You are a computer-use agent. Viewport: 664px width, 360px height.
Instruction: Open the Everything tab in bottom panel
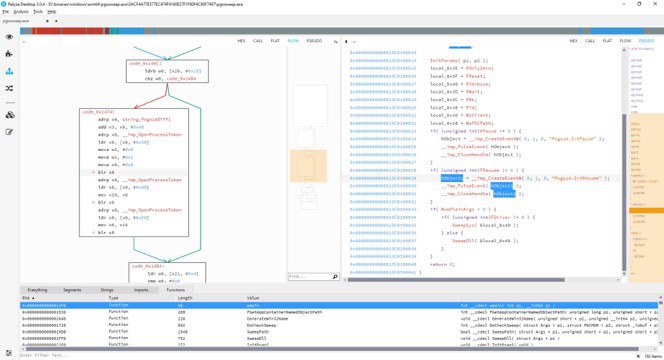coord(37,290)
